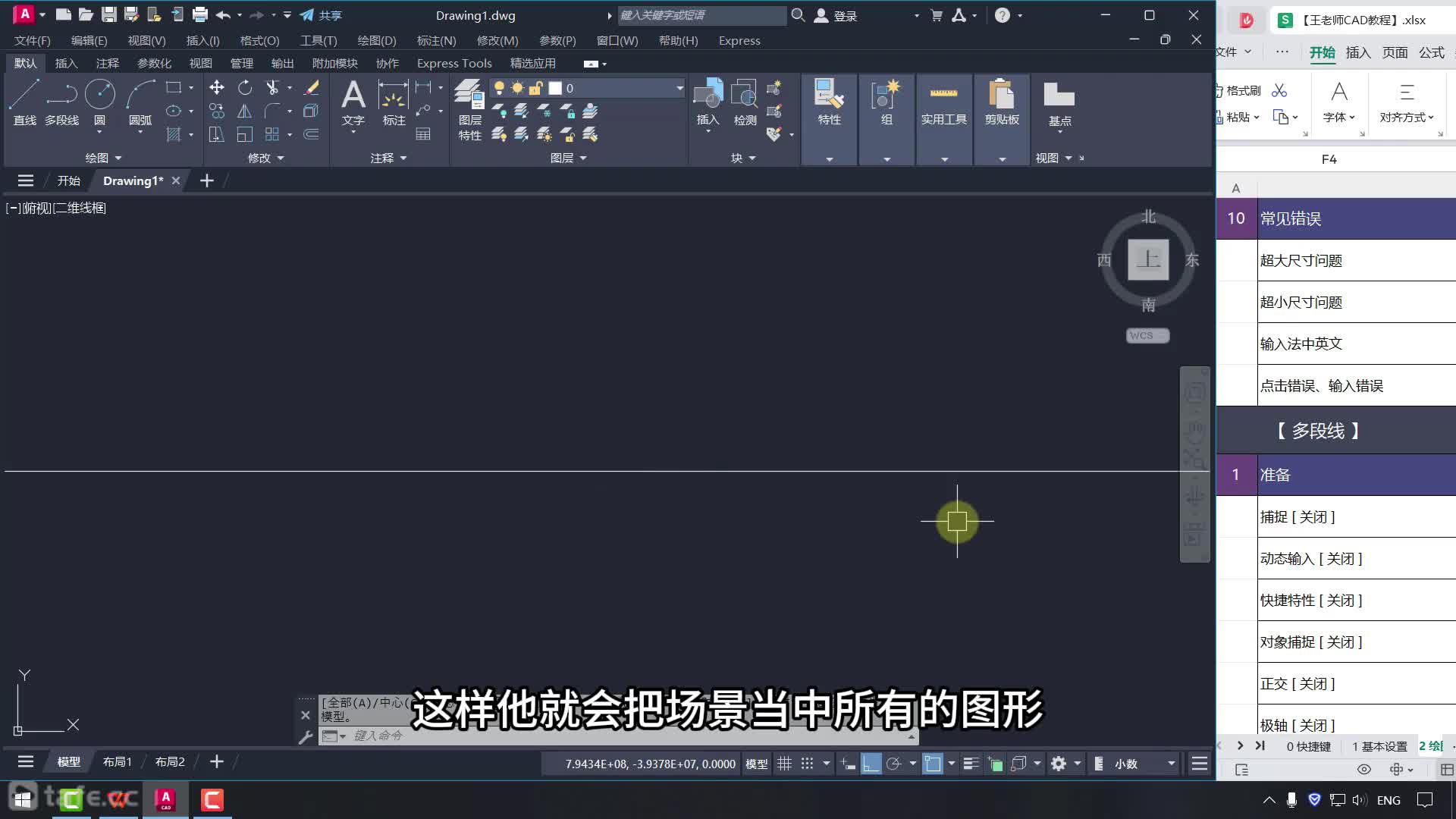
Task: Expand the Draw (绘图) panel
Action: (x=104, y=158)
